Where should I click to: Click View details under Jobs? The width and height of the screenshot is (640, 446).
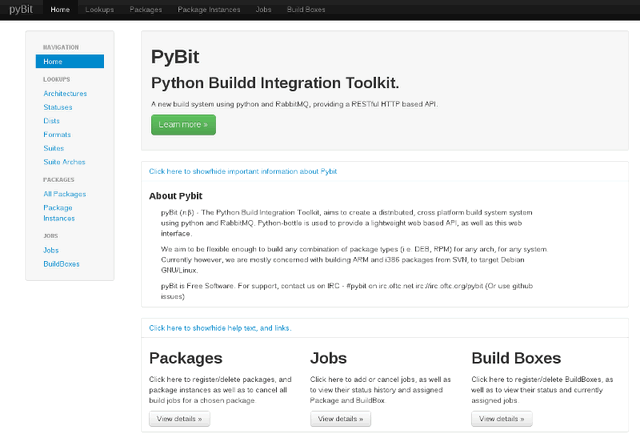[x=340, y=419]
